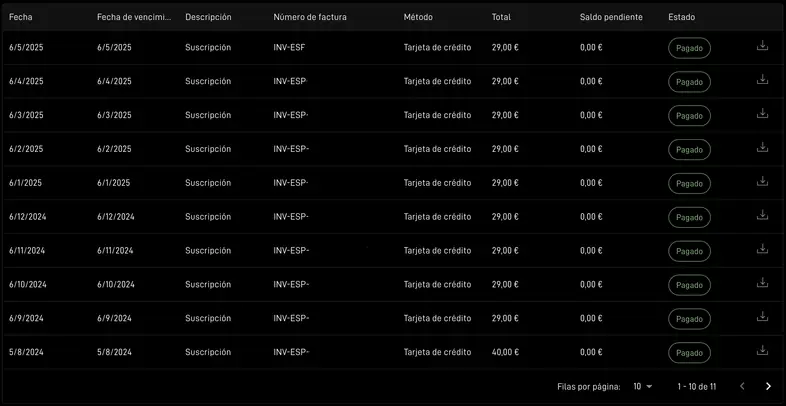The height and width of the screenshot is (406, 786).
Task: Open the rows per page dropdown
Action: [x=642, y=386]
